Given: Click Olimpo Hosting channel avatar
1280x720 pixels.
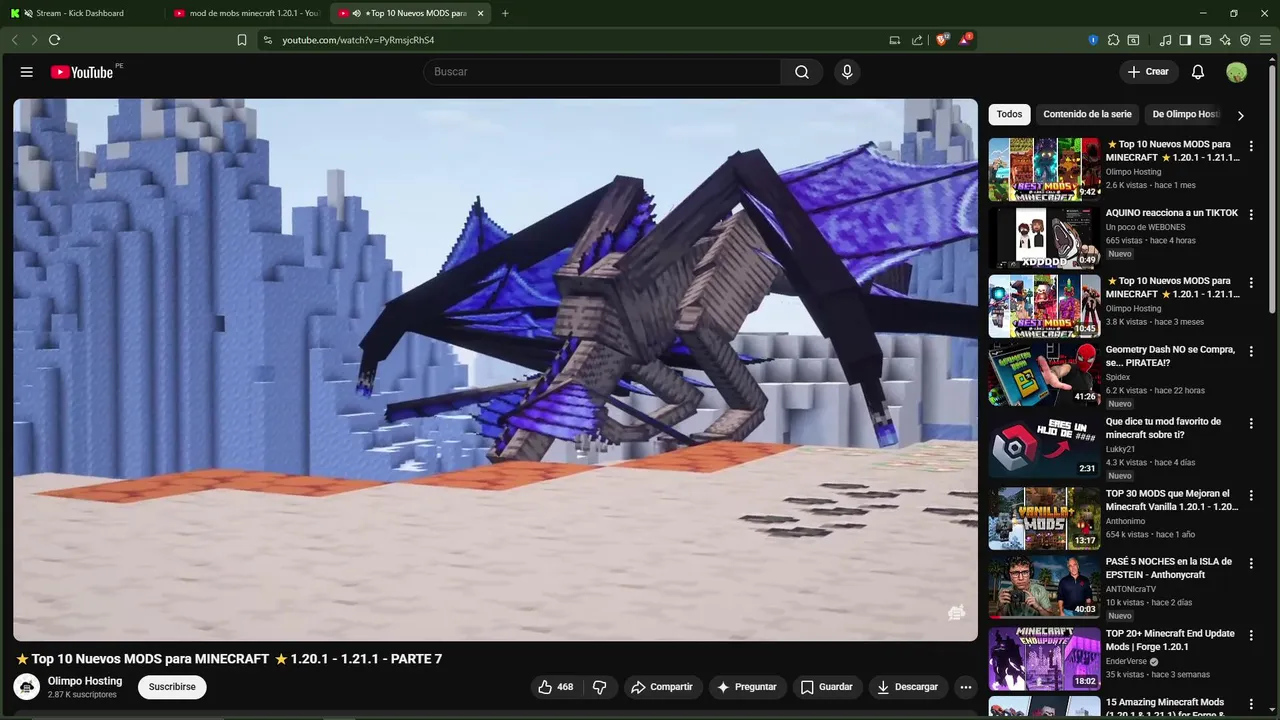Looking at the screenshot, I should [x=27, y=687].
